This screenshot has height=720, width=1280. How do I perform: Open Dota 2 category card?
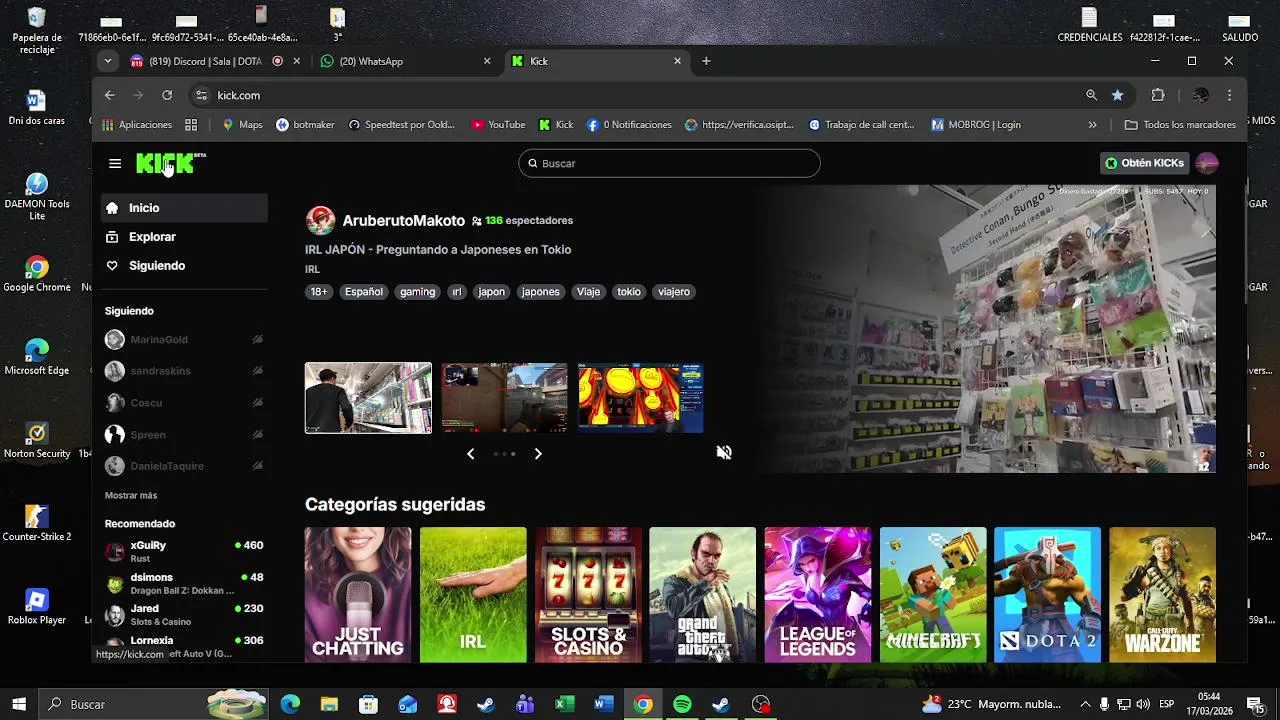(1047, 595)
